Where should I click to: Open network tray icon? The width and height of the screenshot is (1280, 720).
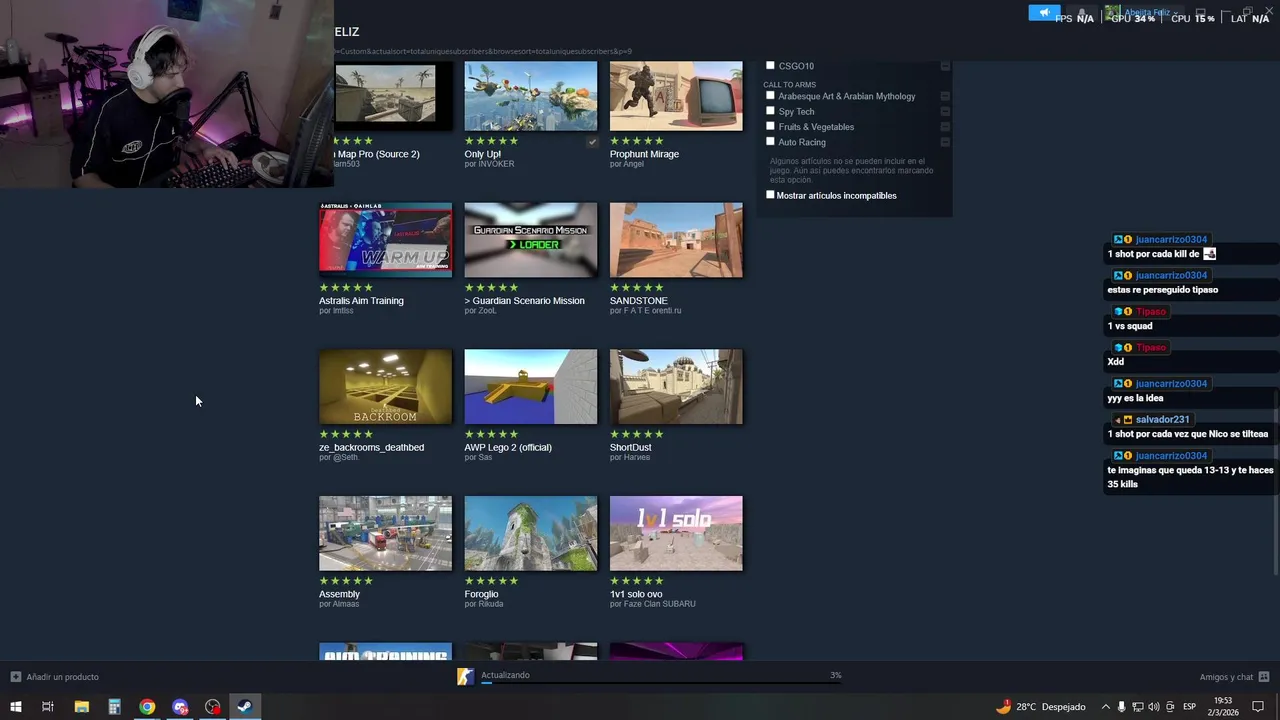tap(1138, 707)
